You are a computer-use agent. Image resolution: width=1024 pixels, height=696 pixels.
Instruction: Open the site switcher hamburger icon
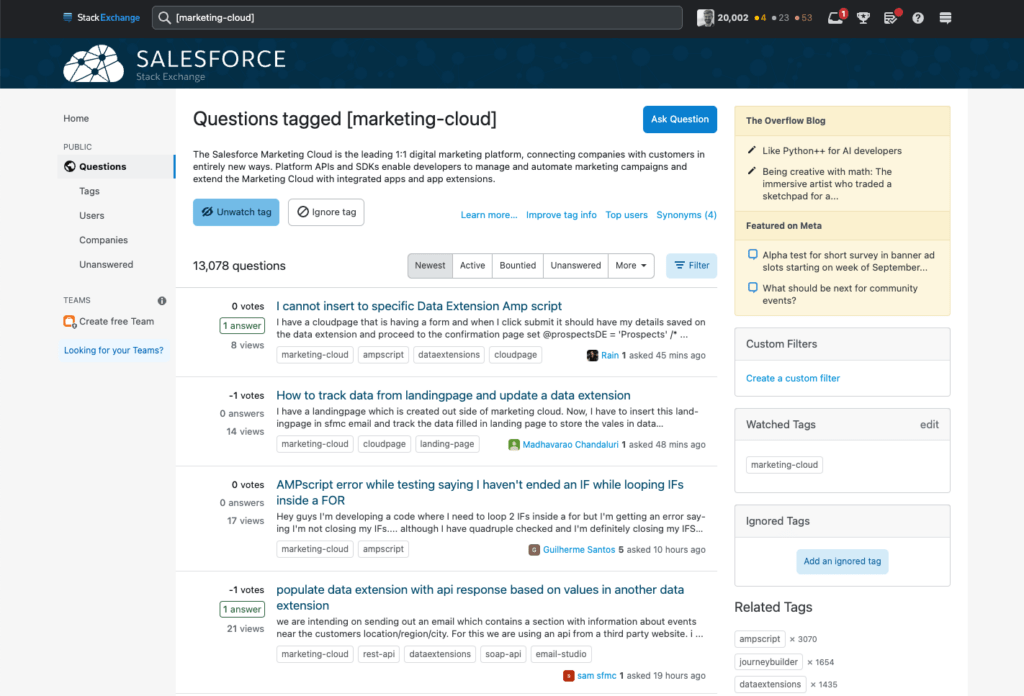945,18
